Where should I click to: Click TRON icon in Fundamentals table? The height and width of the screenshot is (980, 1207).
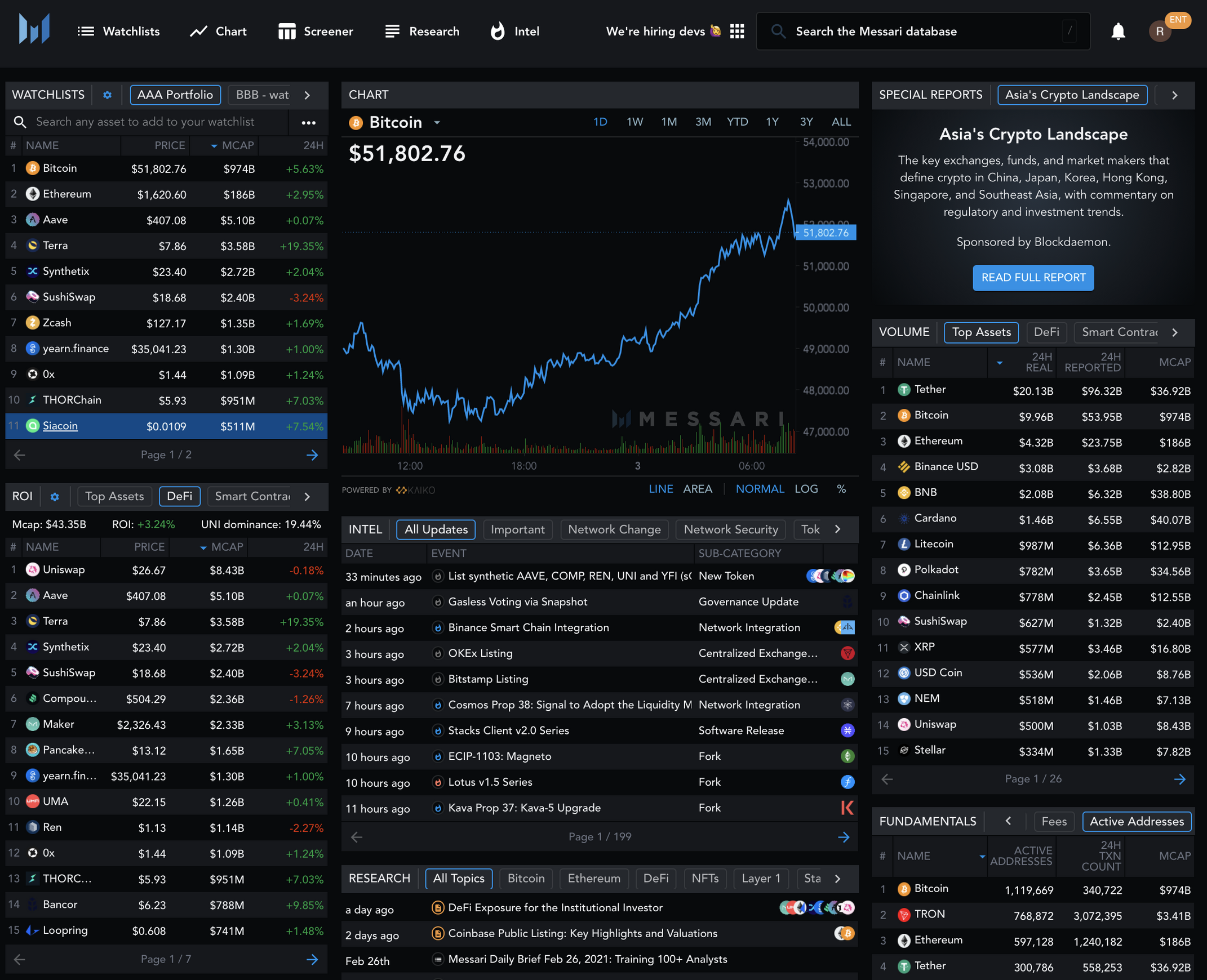[904, 915]
